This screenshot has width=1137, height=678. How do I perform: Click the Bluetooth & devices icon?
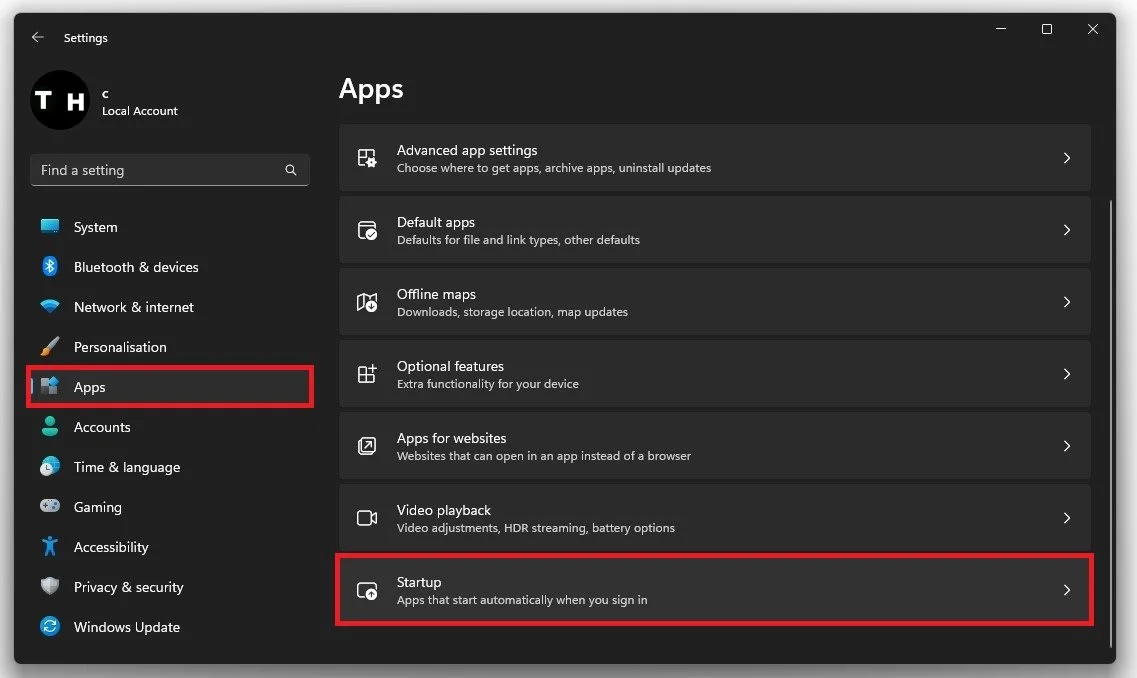50,266
